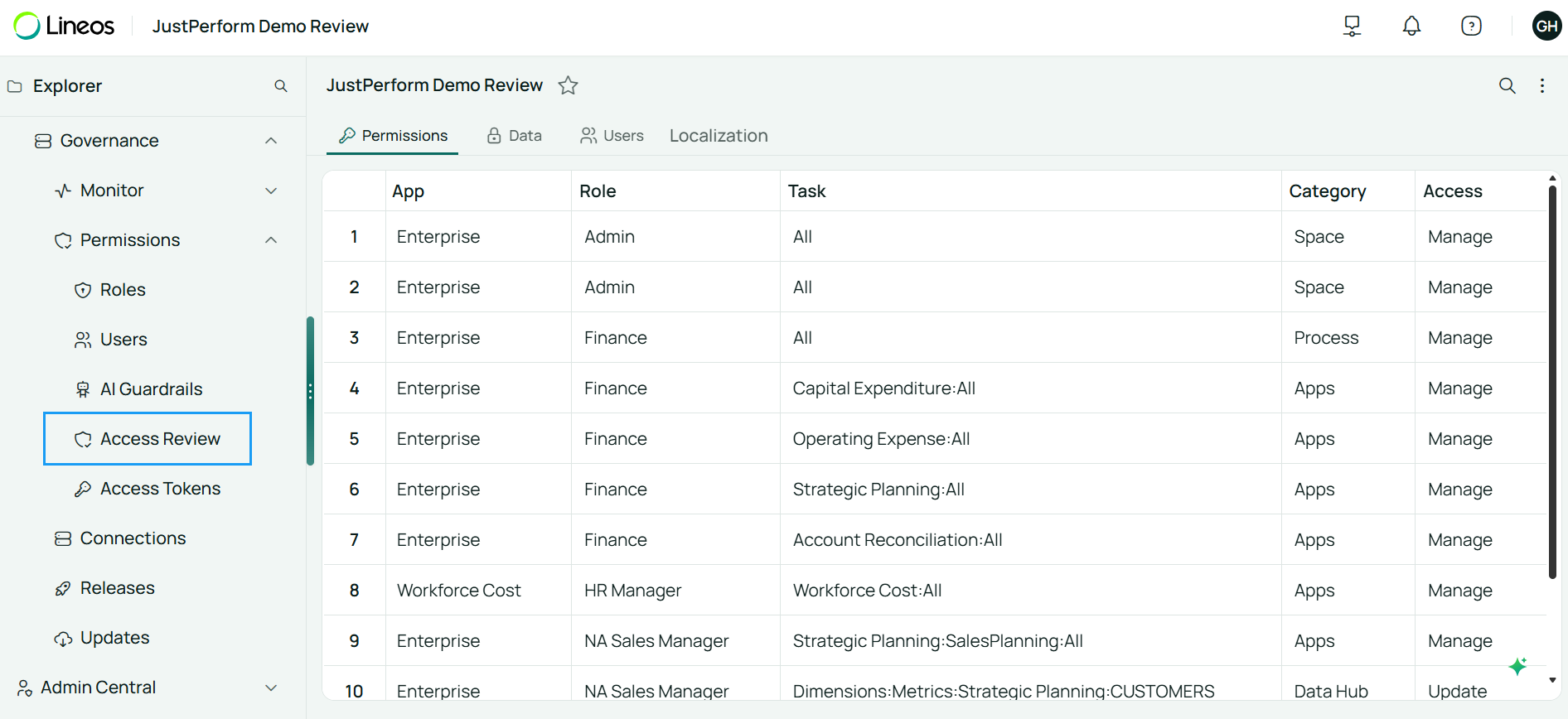Click the Updates cloud icon
The height and width of the screenshot is (719, 1568).
(63, 639)
